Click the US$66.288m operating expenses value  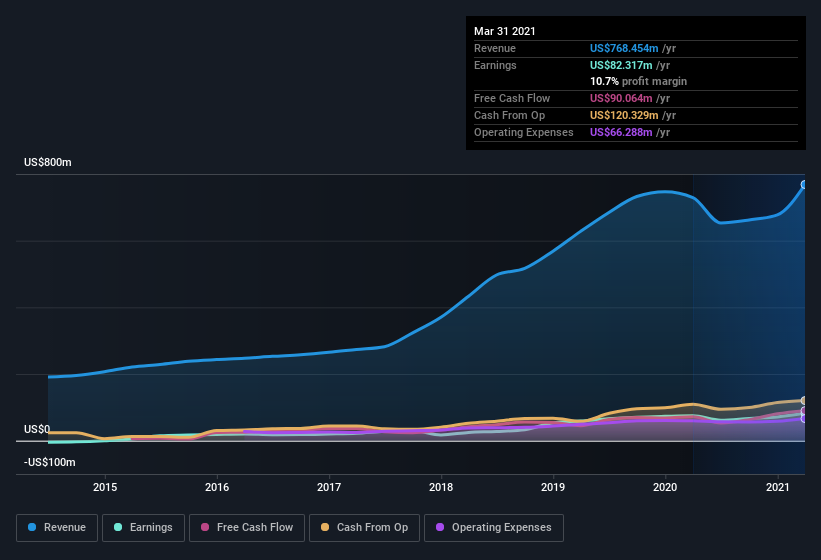click(621, 132)
